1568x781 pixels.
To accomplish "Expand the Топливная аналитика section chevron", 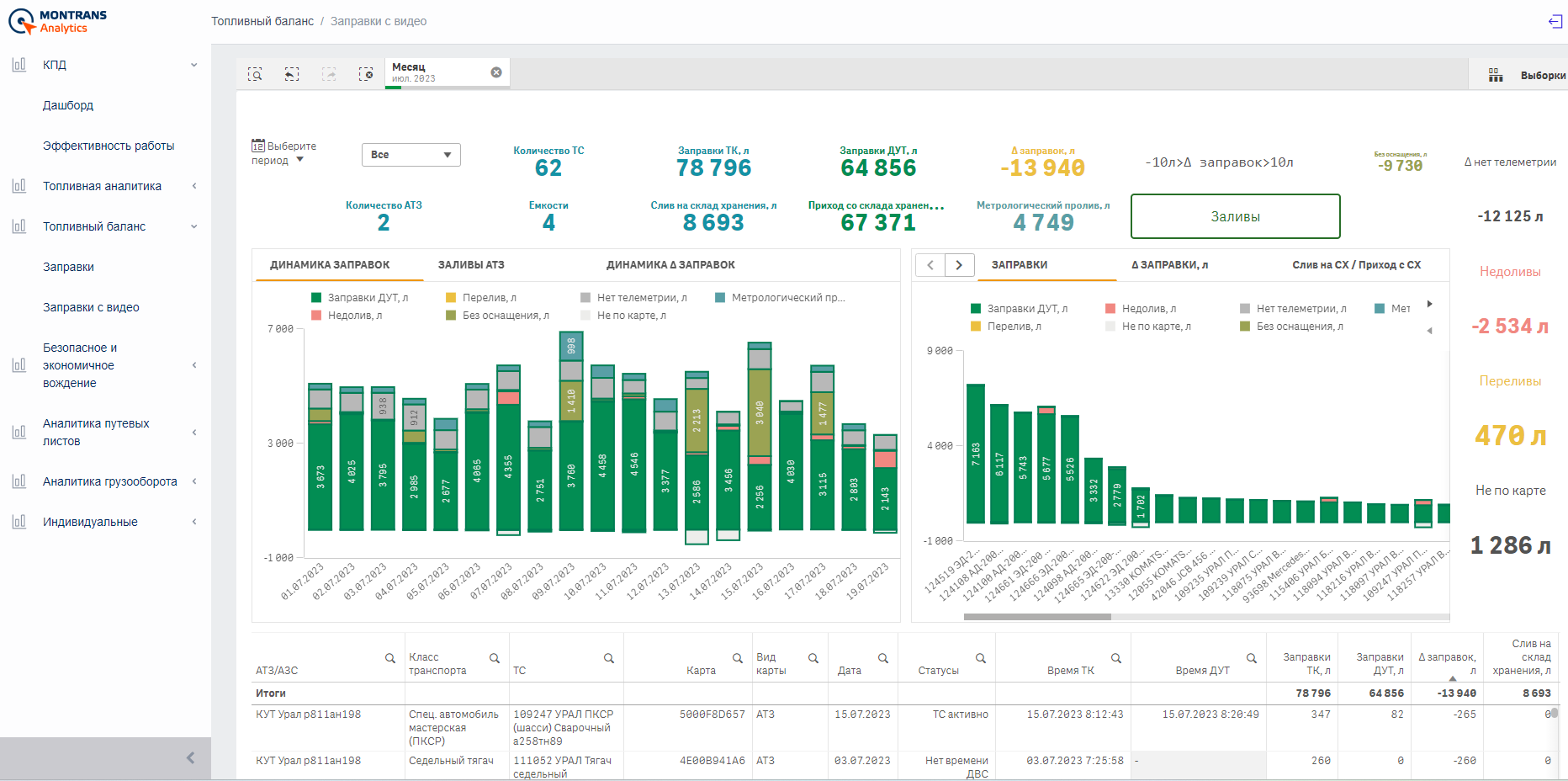I will 194,186.
